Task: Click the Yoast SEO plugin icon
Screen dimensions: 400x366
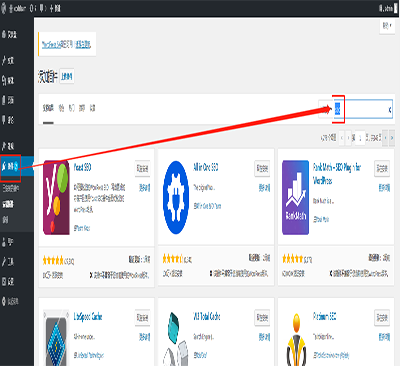Action: pyautogui.click(x=56, y=197)
